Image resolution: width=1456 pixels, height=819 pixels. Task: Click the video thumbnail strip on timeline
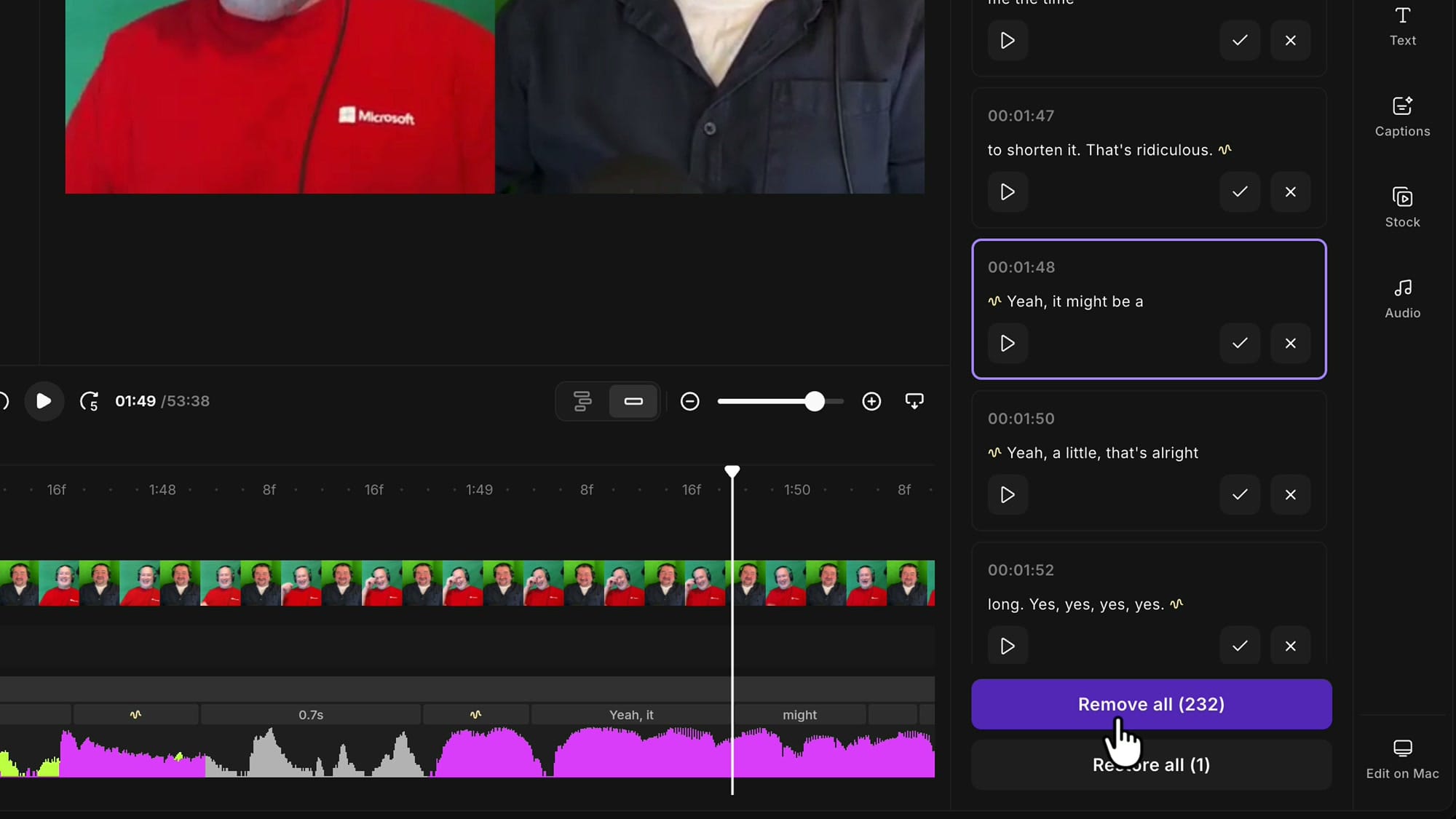[467, 583]
